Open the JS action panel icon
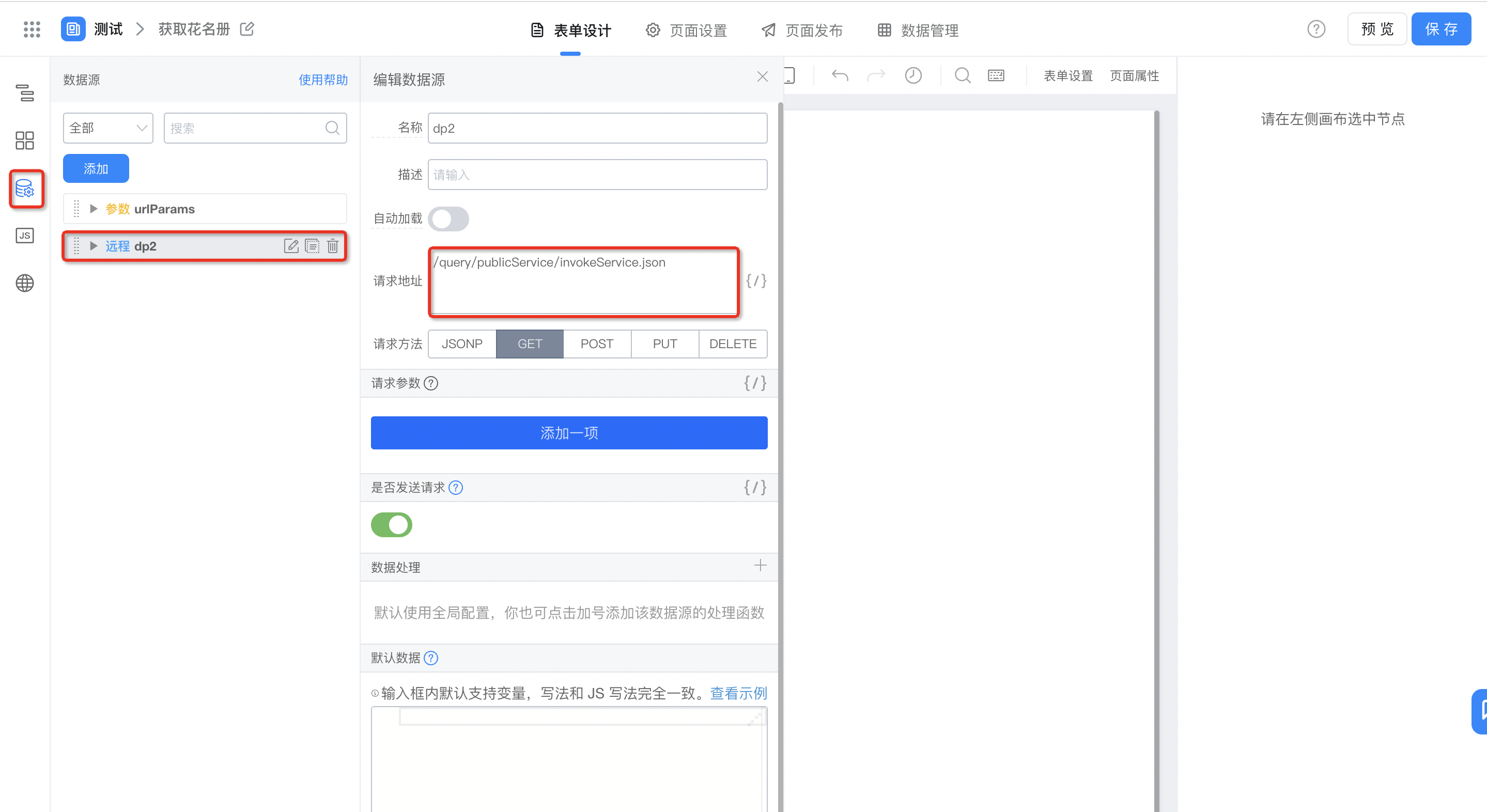1487x812 pixels. tap(24, 236)
